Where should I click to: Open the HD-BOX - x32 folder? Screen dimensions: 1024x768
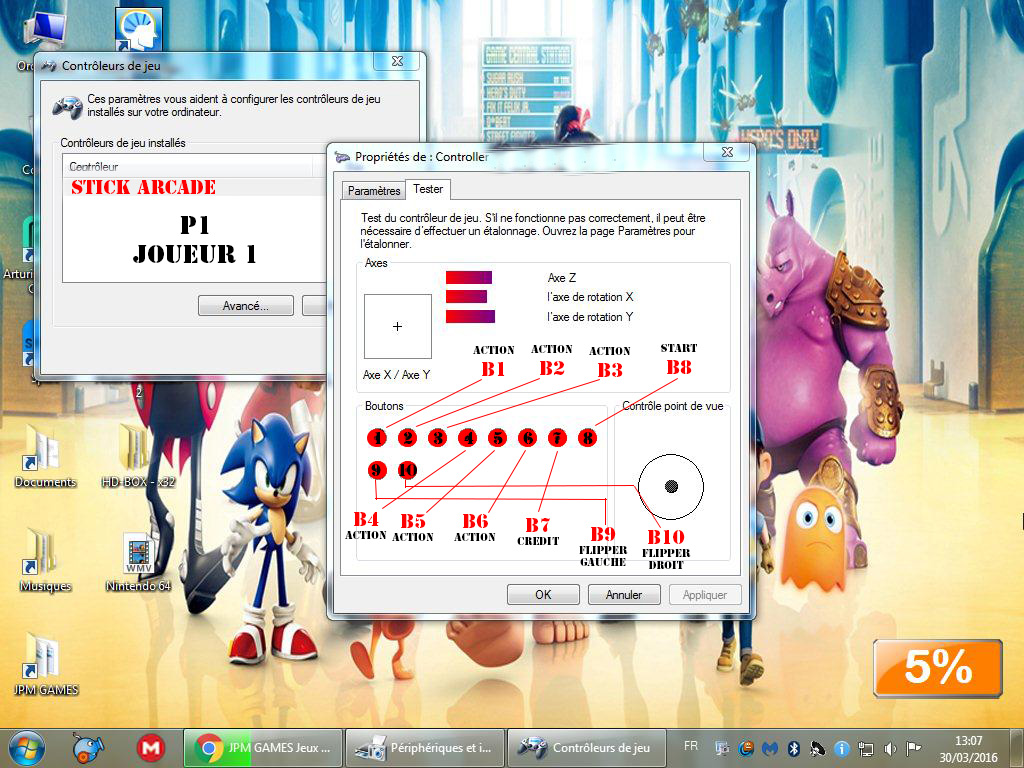(x=138, y=448)
